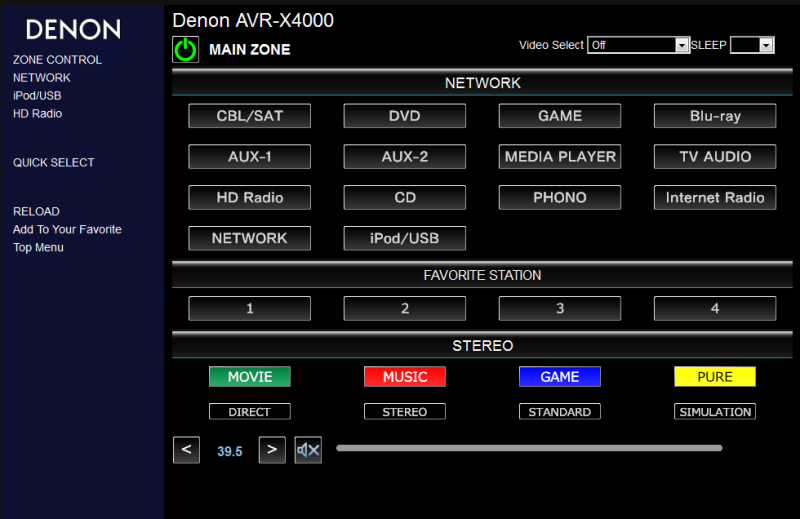
Task: Enable the yellow PURE sound mode
Action: click(x=715, y=377)
